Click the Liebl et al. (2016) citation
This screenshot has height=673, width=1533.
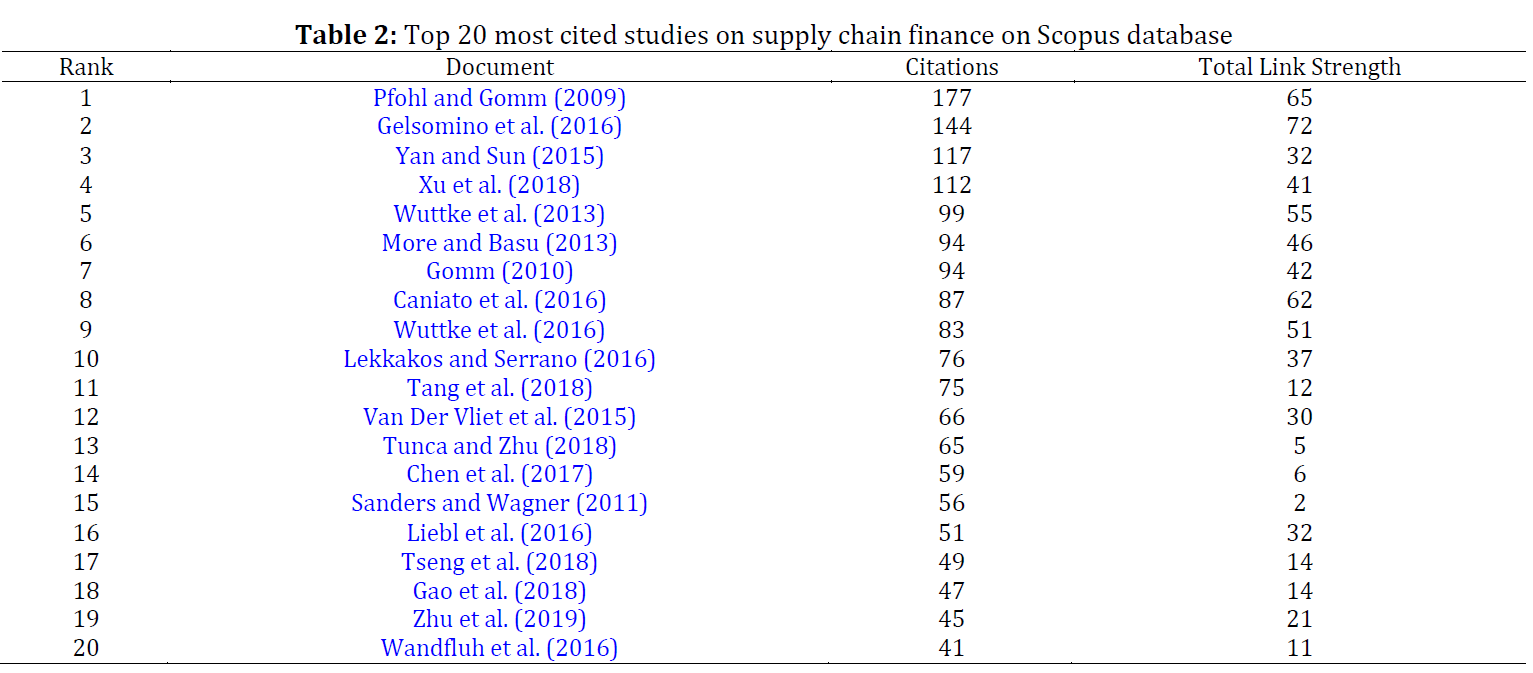pyautogui.click(x=499, y=533)
